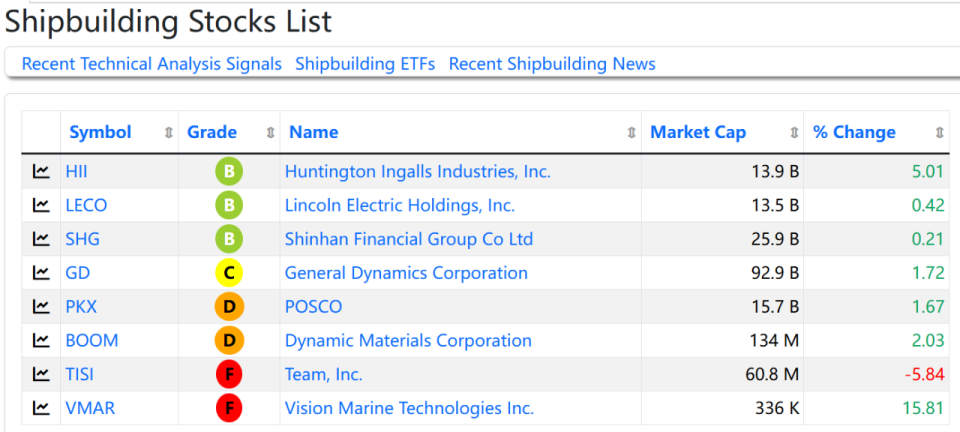Open the Vision Marine Technologies Inc. link

pos(409,408)
